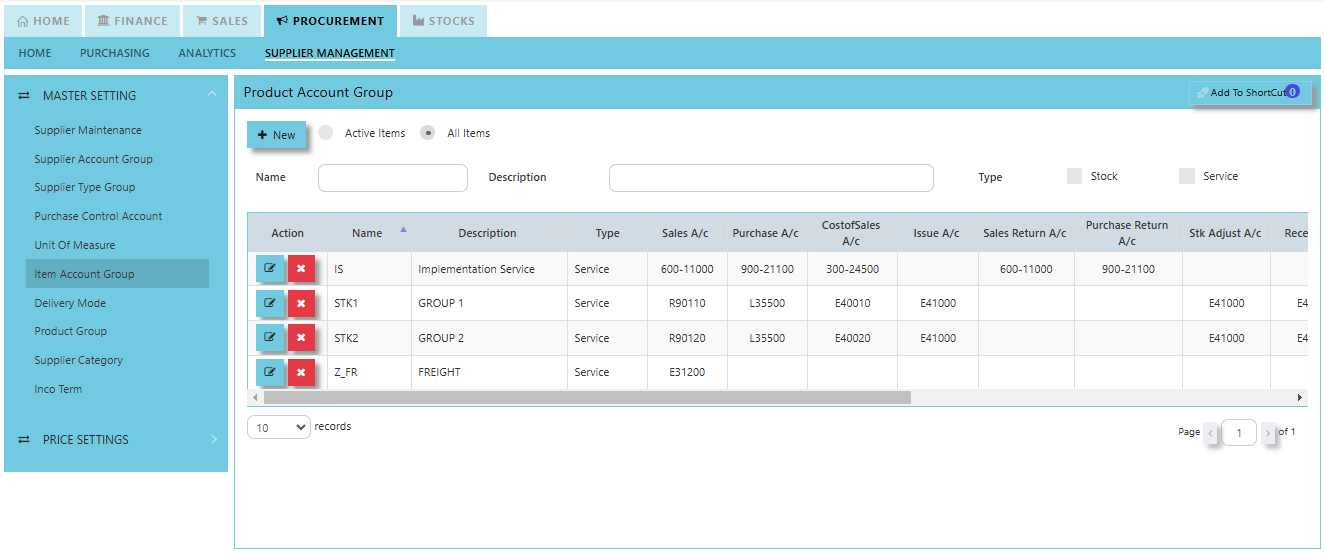The image size is (1325, 553).
Task: Open Product Group link
Action: pyautogui.click(x=70, y=331)
